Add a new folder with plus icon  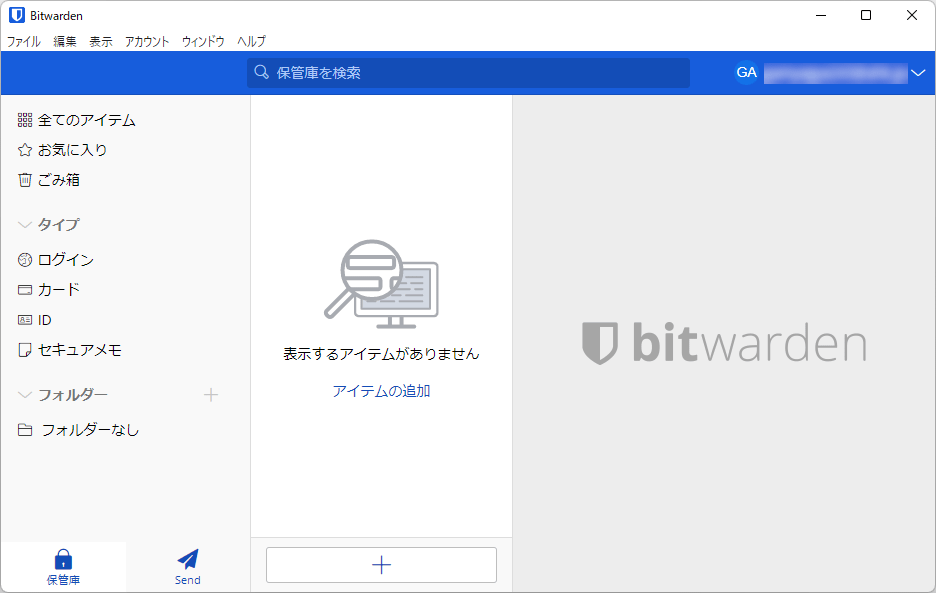(x=211, y=395)
